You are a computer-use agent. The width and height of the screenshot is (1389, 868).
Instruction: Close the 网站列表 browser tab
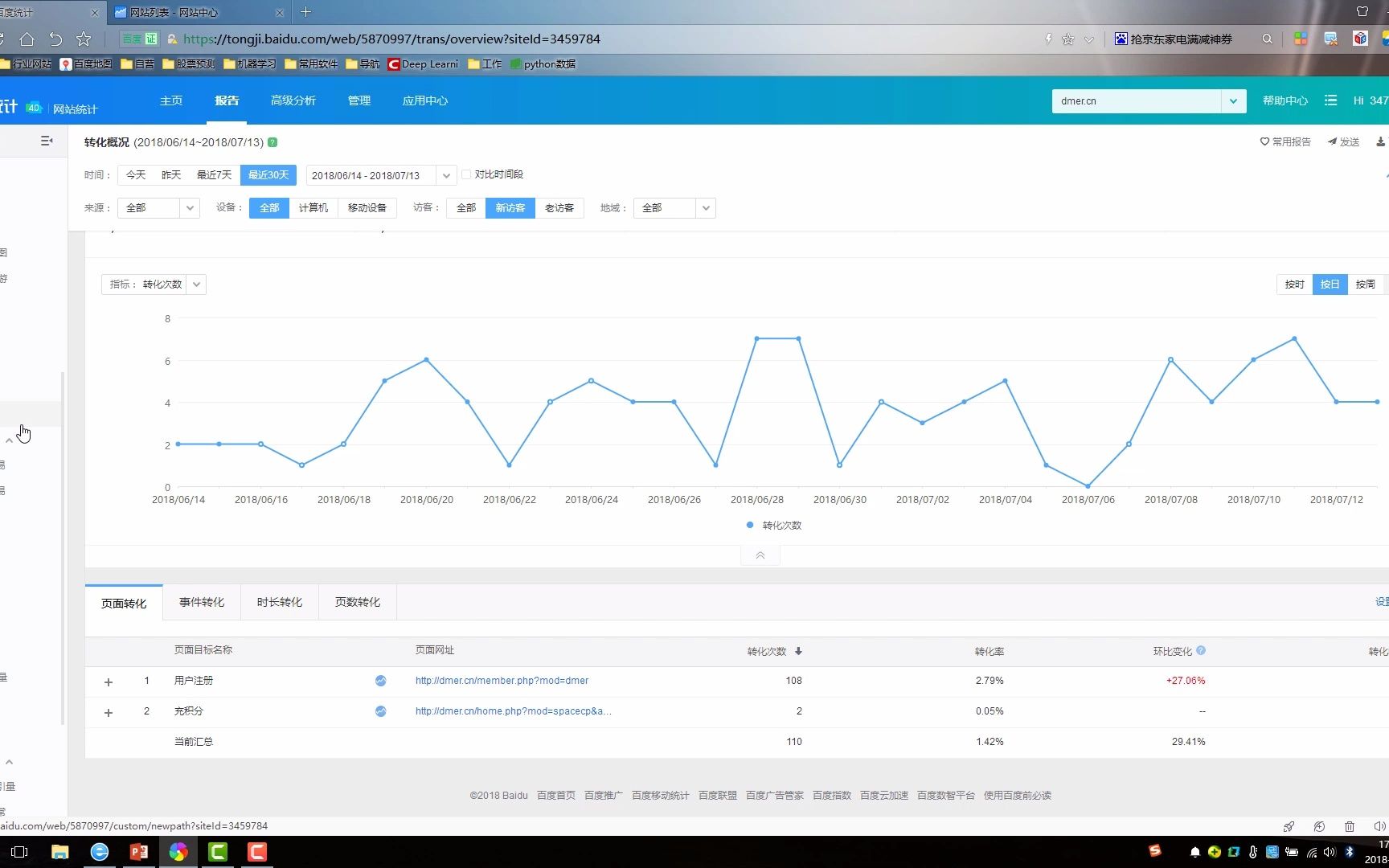(x=280, y=13)
